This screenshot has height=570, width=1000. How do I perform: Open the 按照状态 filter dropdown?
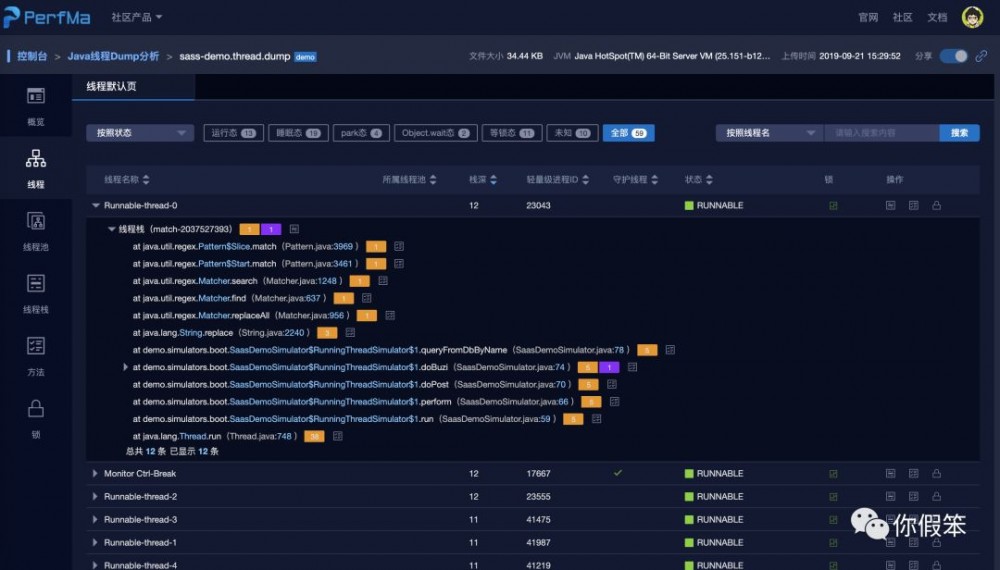tap(139, 133)
